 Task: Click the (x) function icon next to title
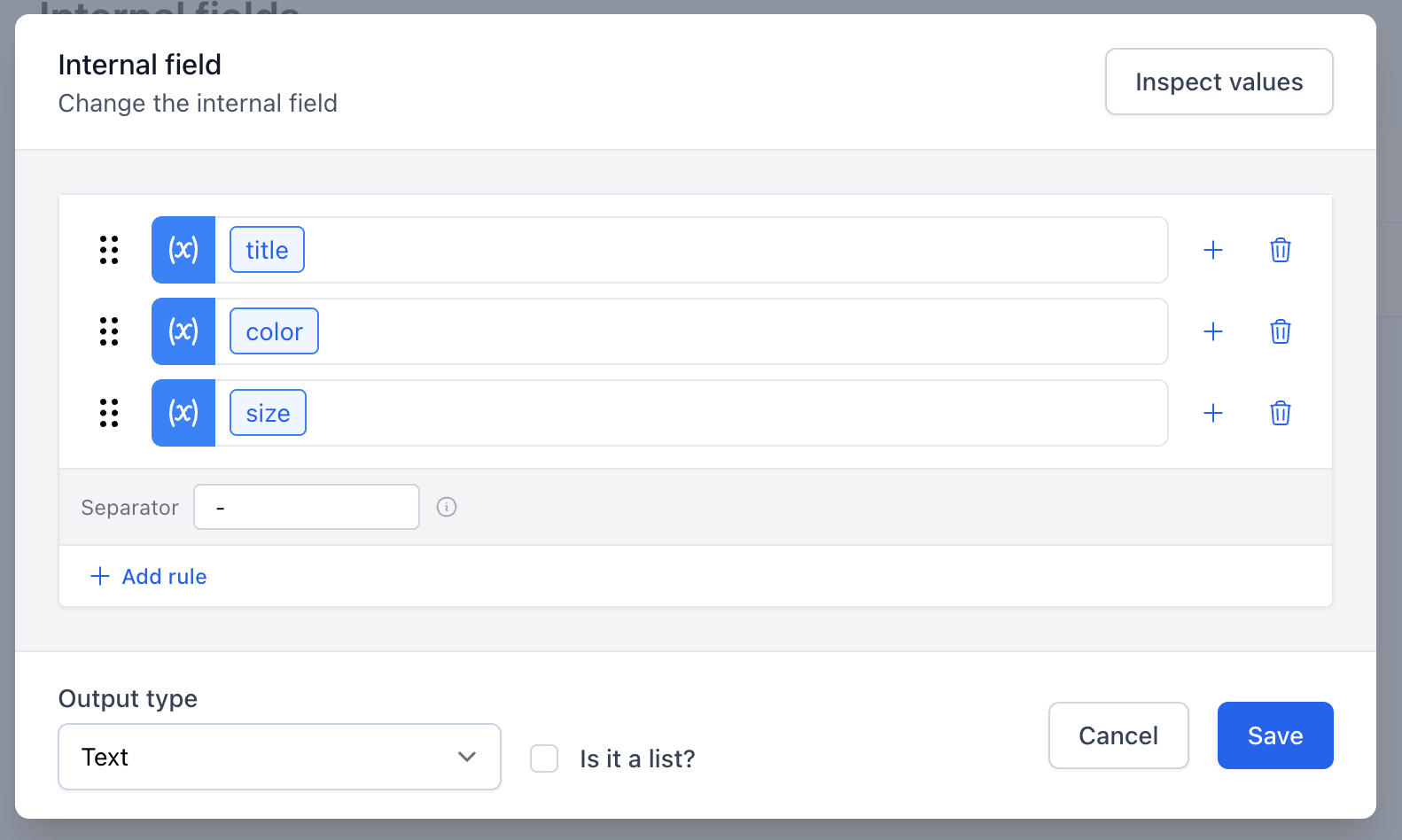tap(183, 250)
